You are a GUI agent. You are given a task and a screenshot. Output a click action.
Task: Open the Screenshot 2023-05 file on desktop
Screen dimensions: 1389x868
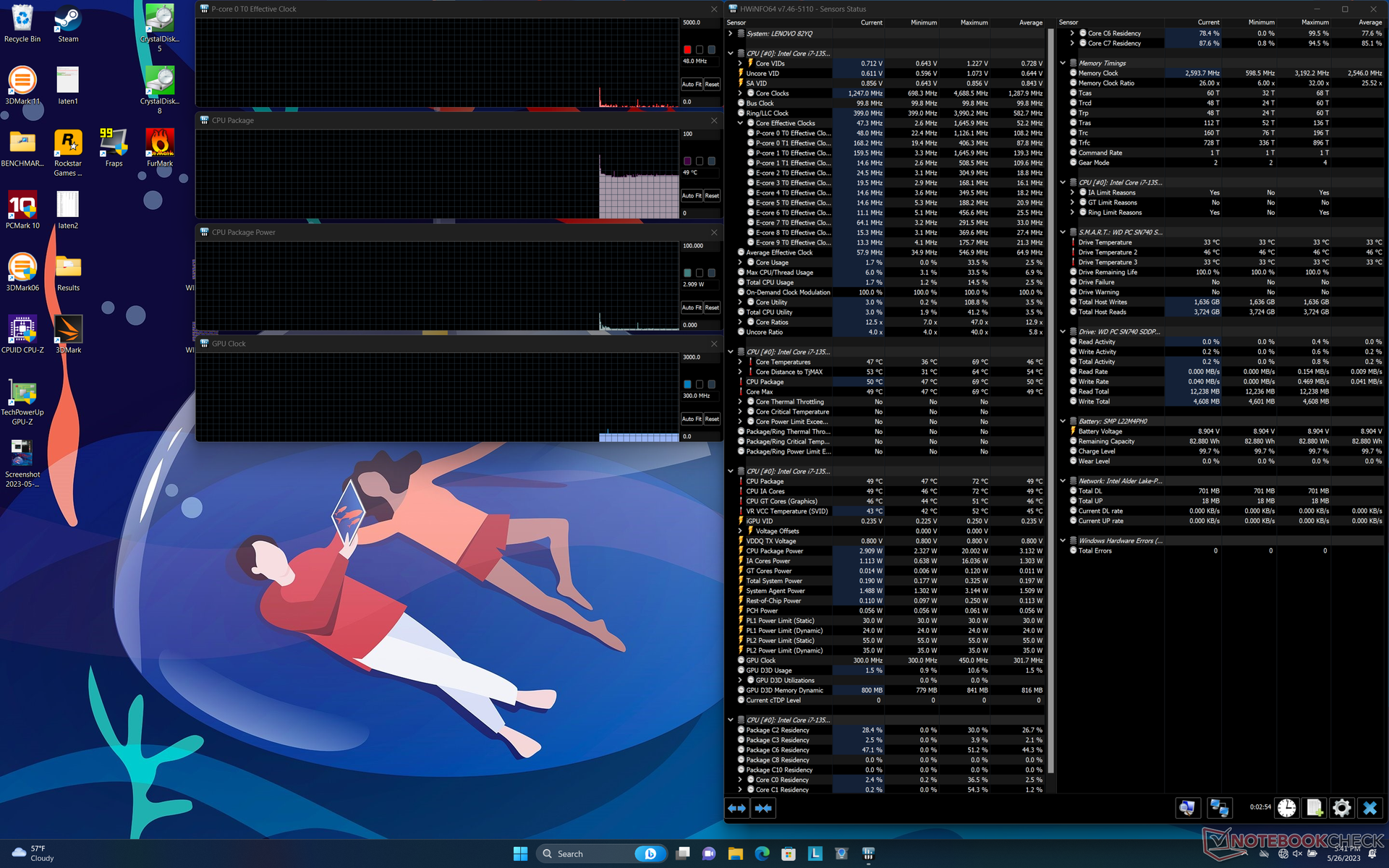pyautogui.click(x=22, y=464)
